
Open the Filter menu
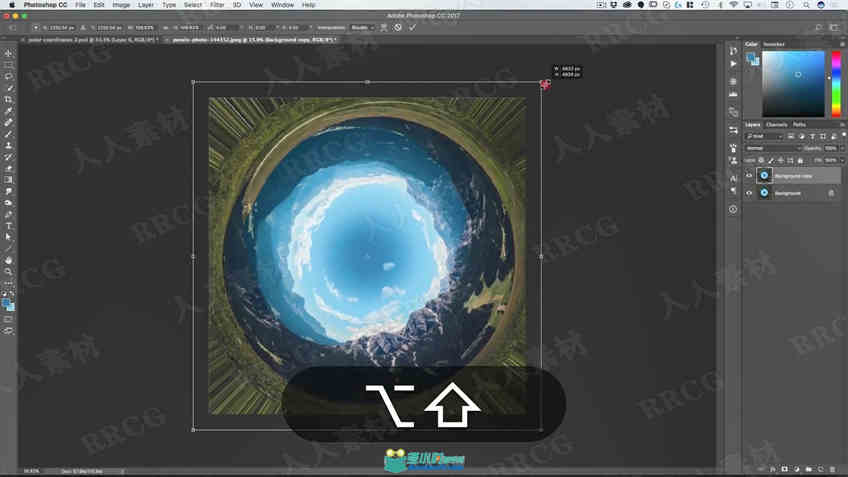tap(217, 5)
